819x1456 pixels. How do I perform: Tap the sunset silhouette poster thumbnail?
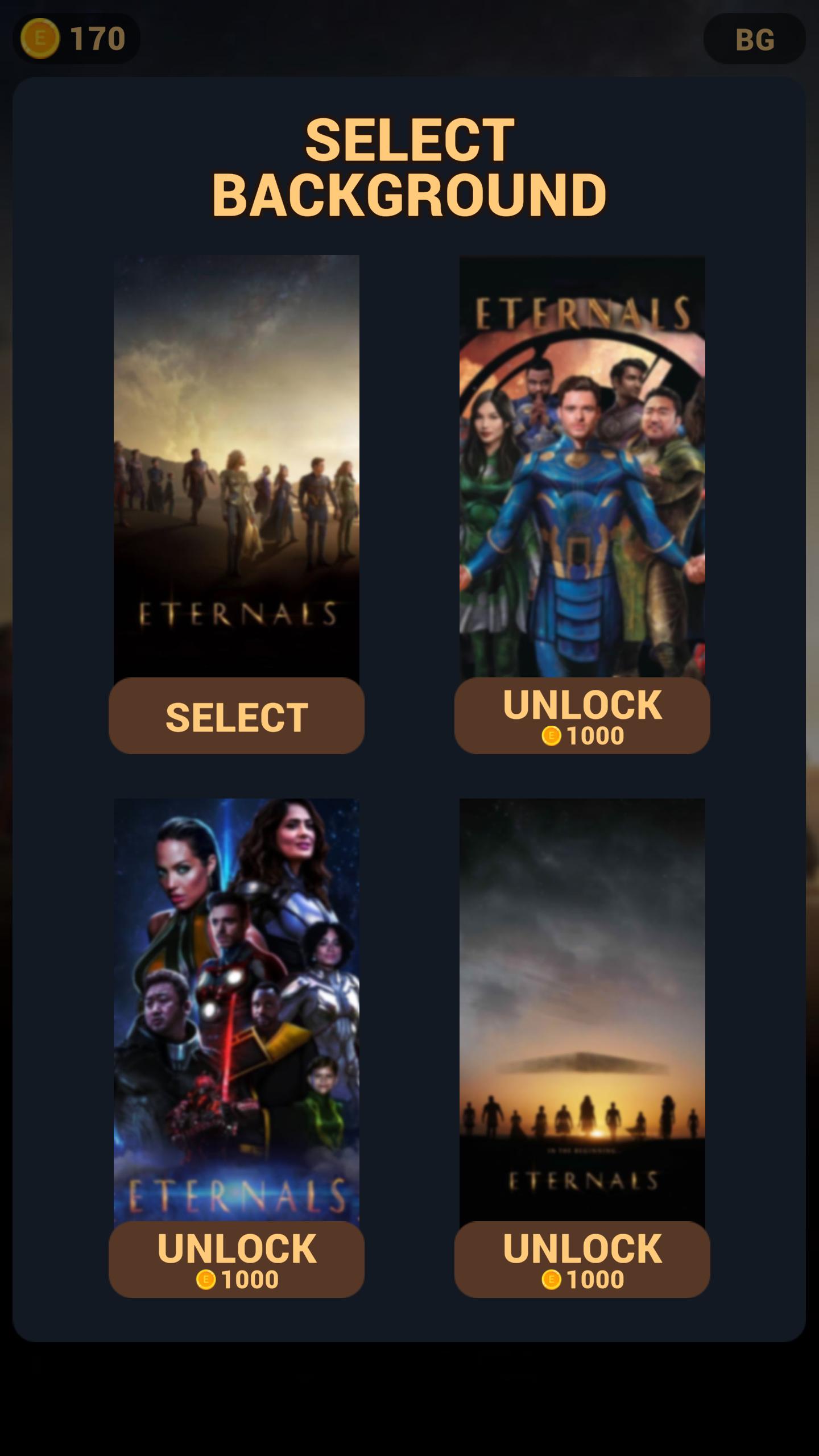582,1010
